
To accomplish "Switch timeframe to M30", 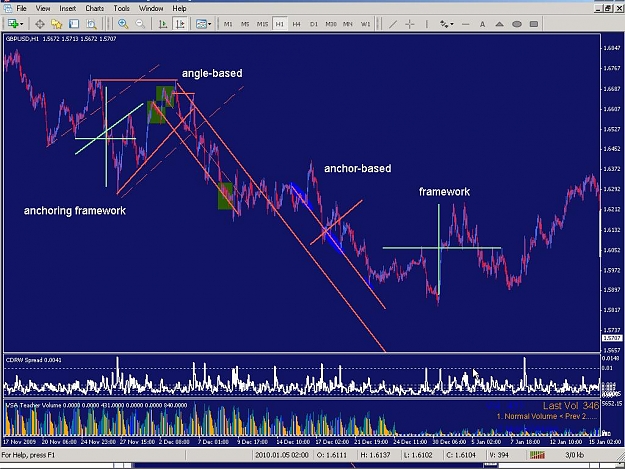I will pos(331,24).
